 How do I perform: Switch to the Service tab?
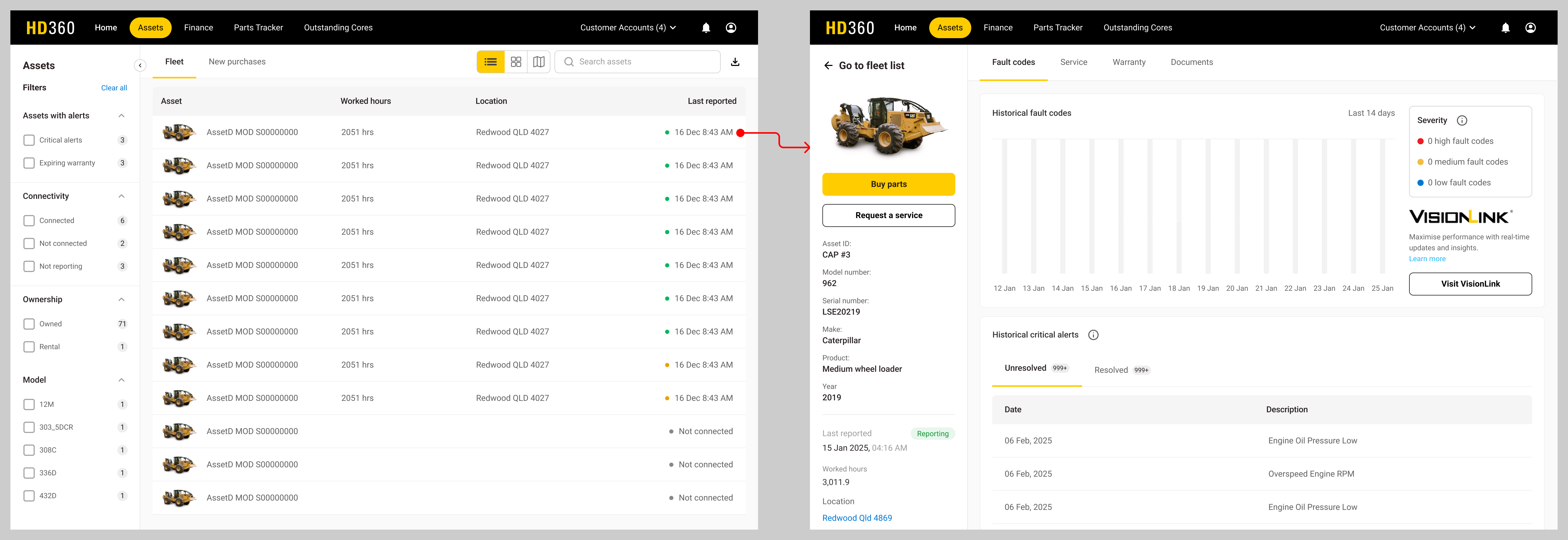(x=1073, y=62)
